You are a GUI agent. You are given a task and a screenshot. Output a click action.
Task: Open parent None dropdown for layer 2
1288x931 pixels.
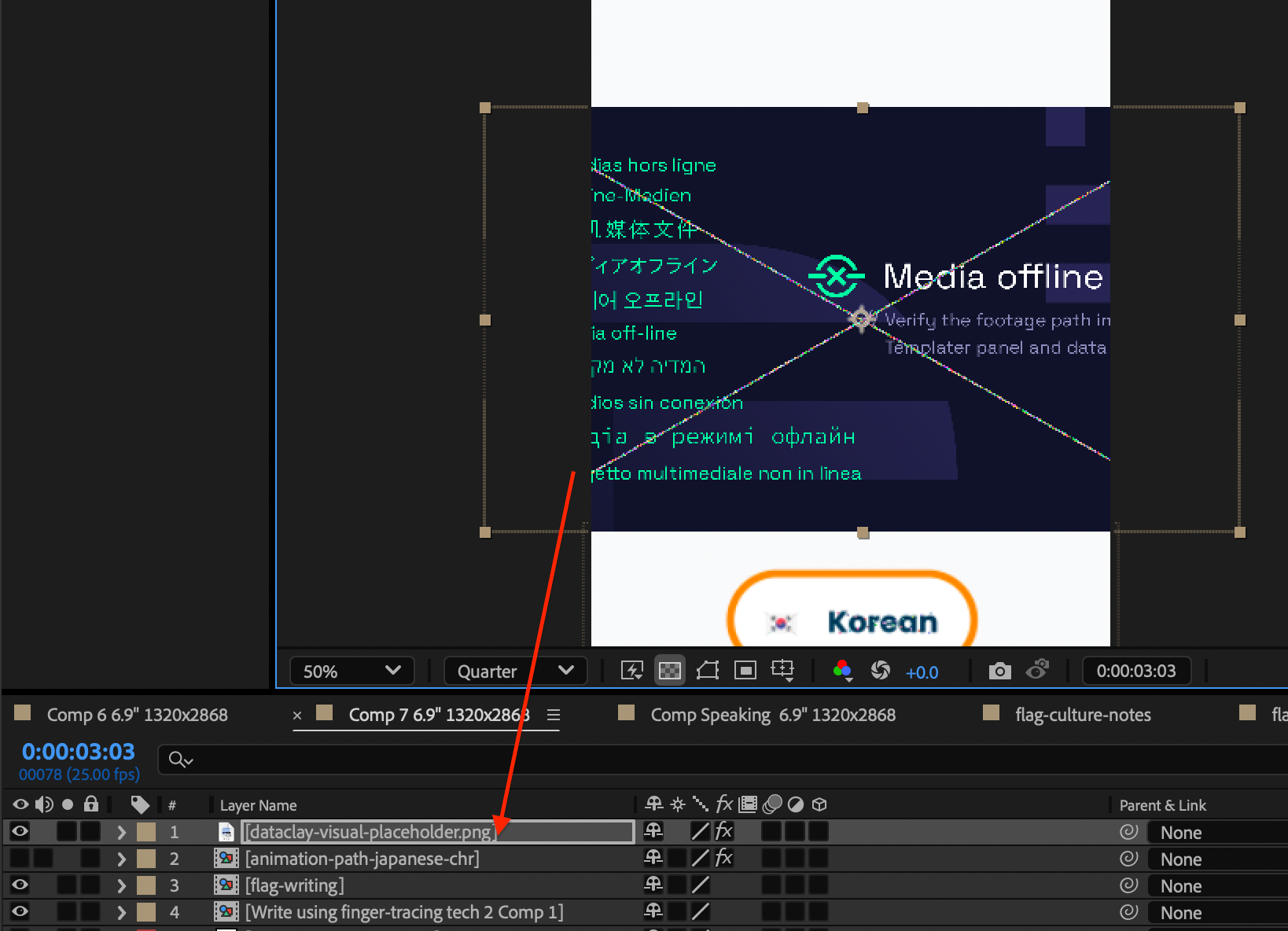[x=1217, y=859]
